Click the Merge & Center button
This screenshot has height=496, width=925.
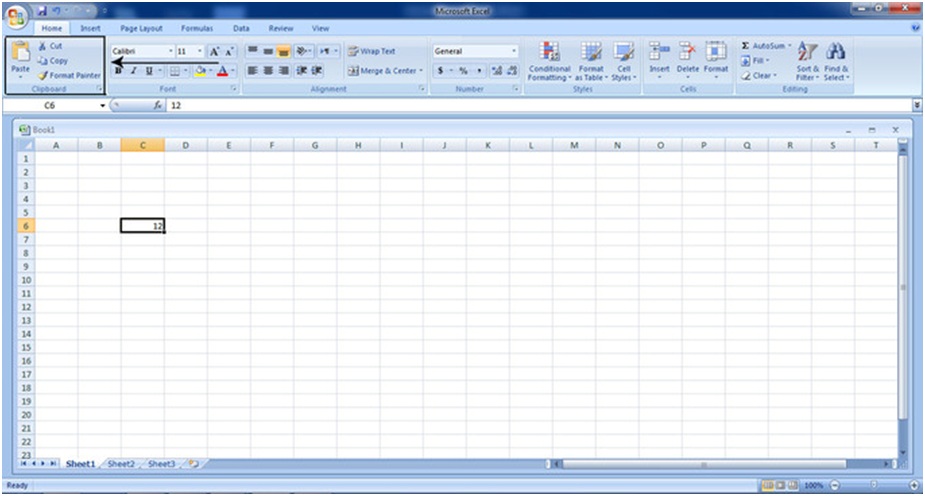coord(384,71)
